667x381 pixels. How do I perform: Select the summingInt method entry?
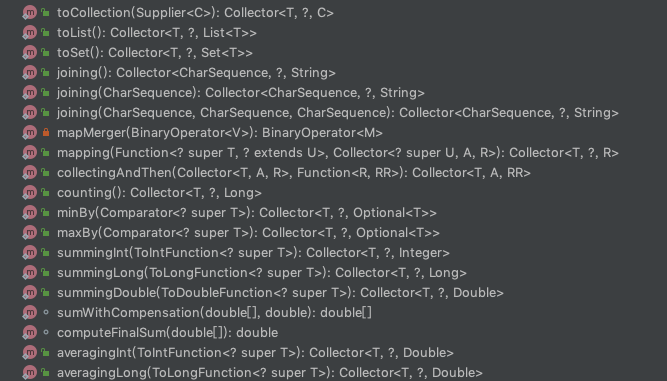pyautogui.click(x=253, y=253)
